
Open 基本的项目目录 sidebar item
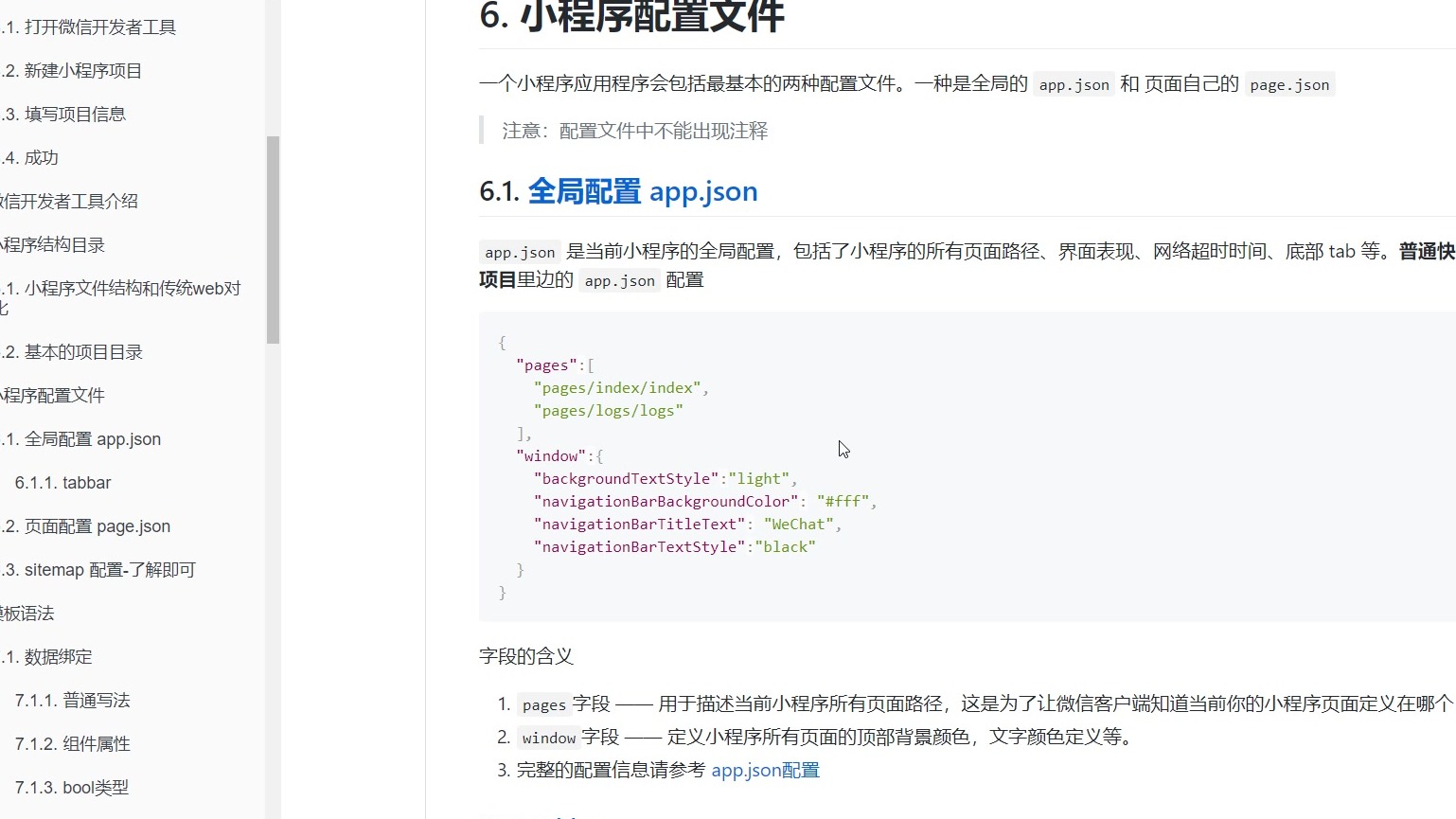click(x=82, y=352)
